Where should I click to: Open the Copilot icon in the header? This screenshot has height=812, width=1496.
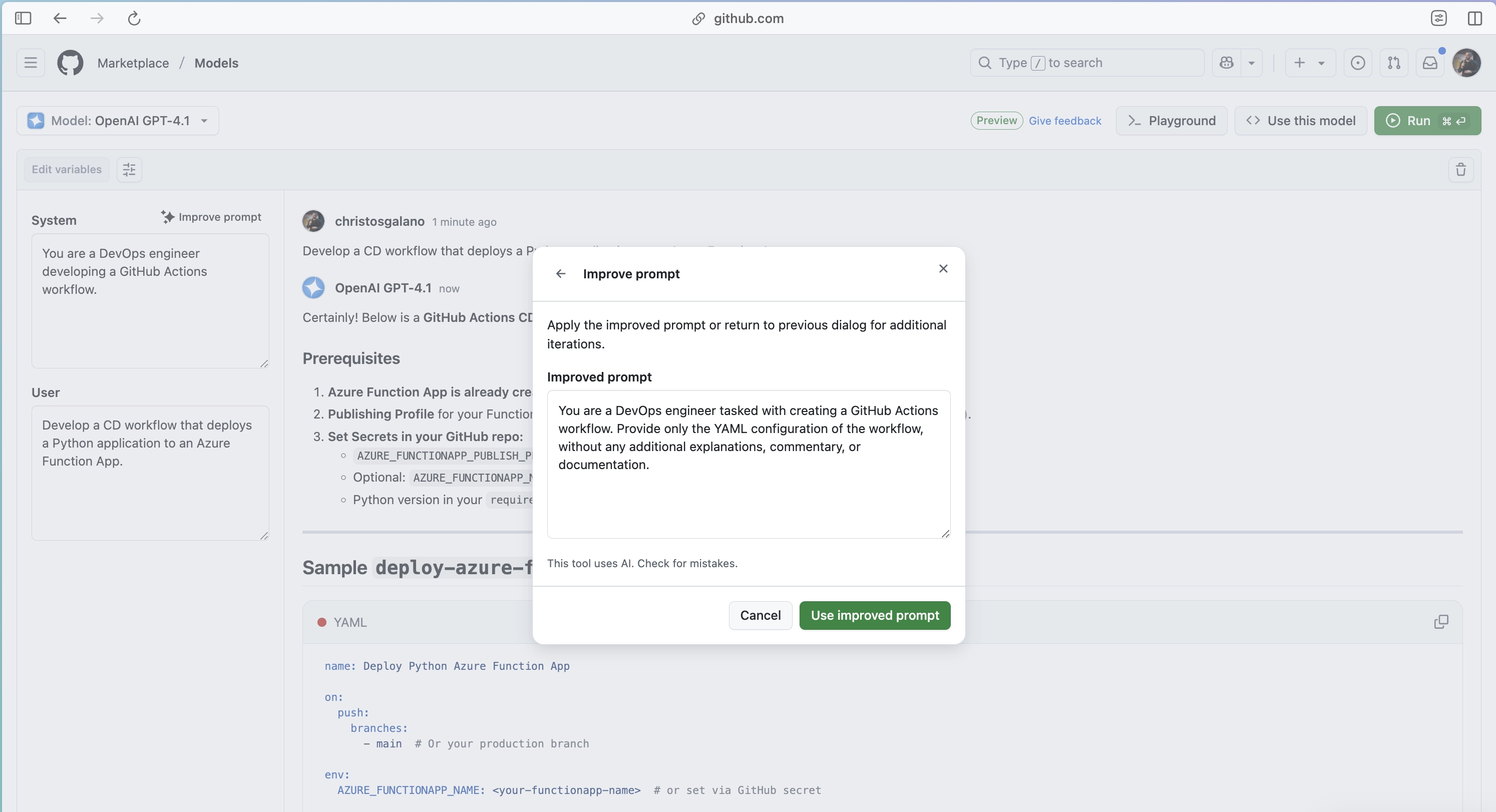[1227, 63]
